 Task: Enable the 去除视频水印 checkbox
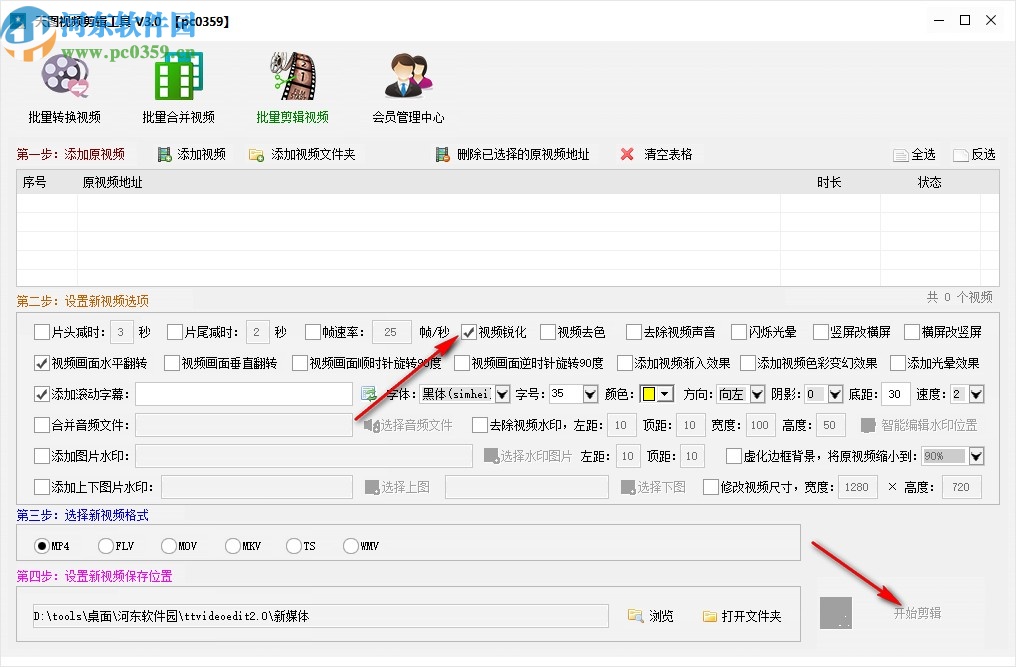click(x=480, y=425)
